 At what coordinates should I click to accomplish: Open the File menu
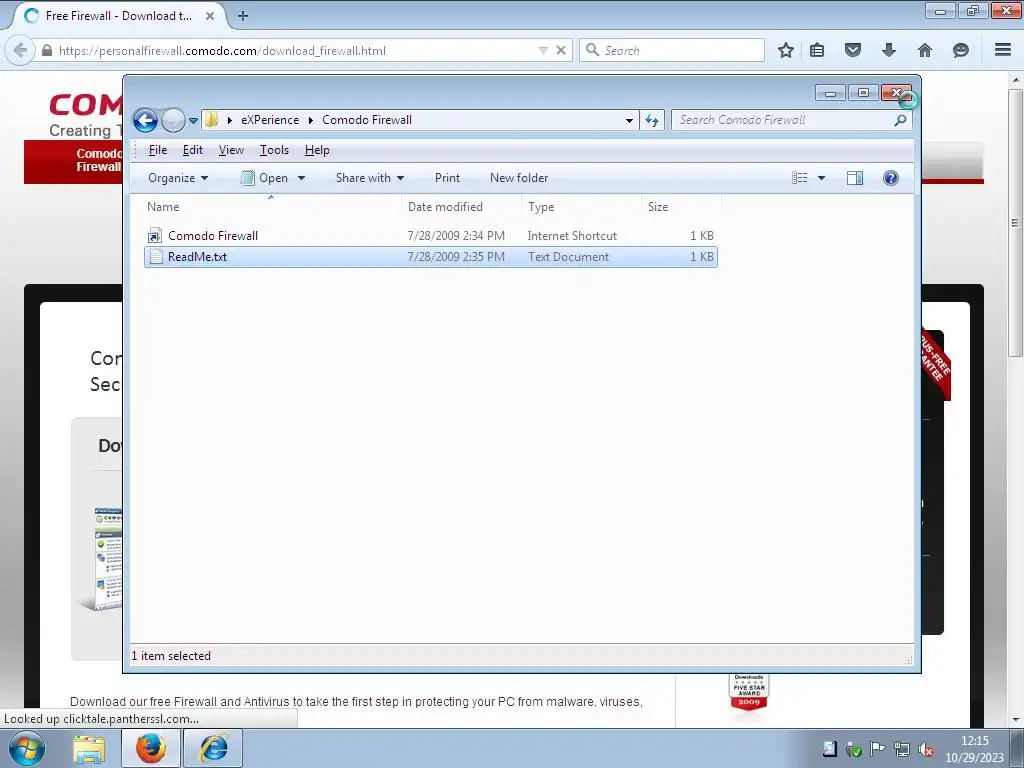click(x=158, y=150)
